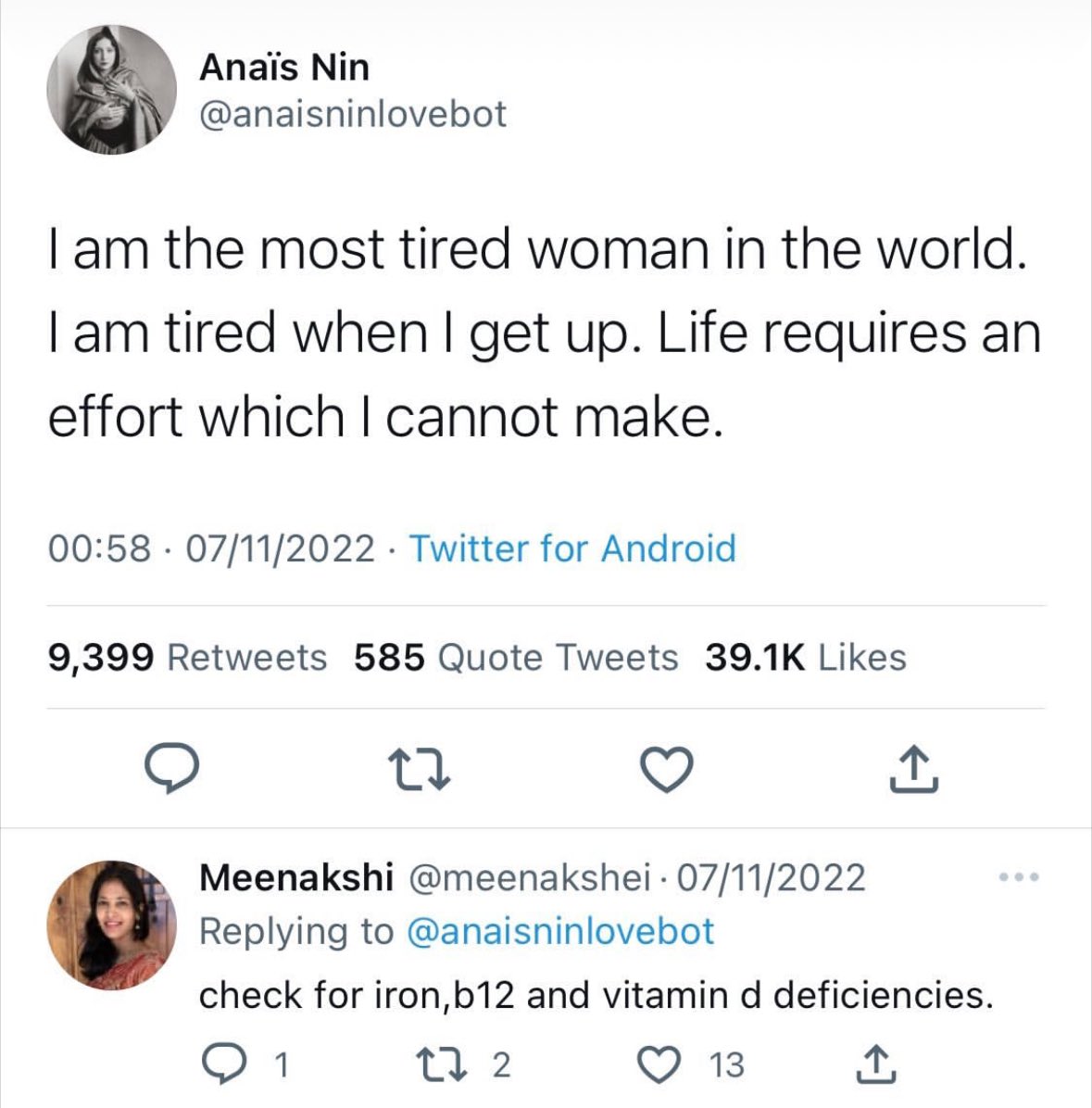Image resolution: width=1092 pixels, height=1108 pixels.
Task: Open Anaïs Nin profile picture
Action: (x=112, y=90)
